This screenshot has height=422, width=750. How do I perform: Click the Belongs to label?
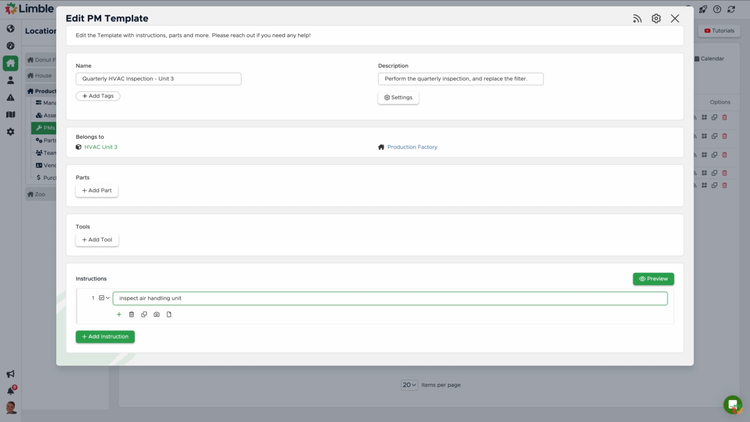click(89, 137)
